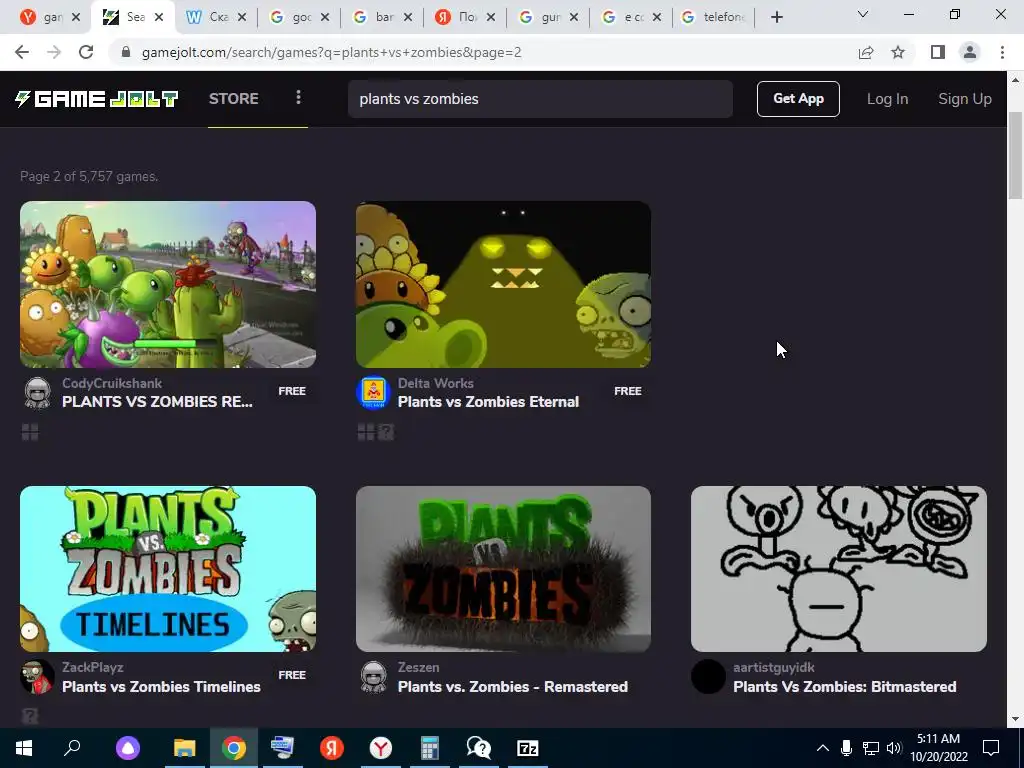Reload the page
The width and height of the screenshot is (1024, 768).
pos(86,52)
